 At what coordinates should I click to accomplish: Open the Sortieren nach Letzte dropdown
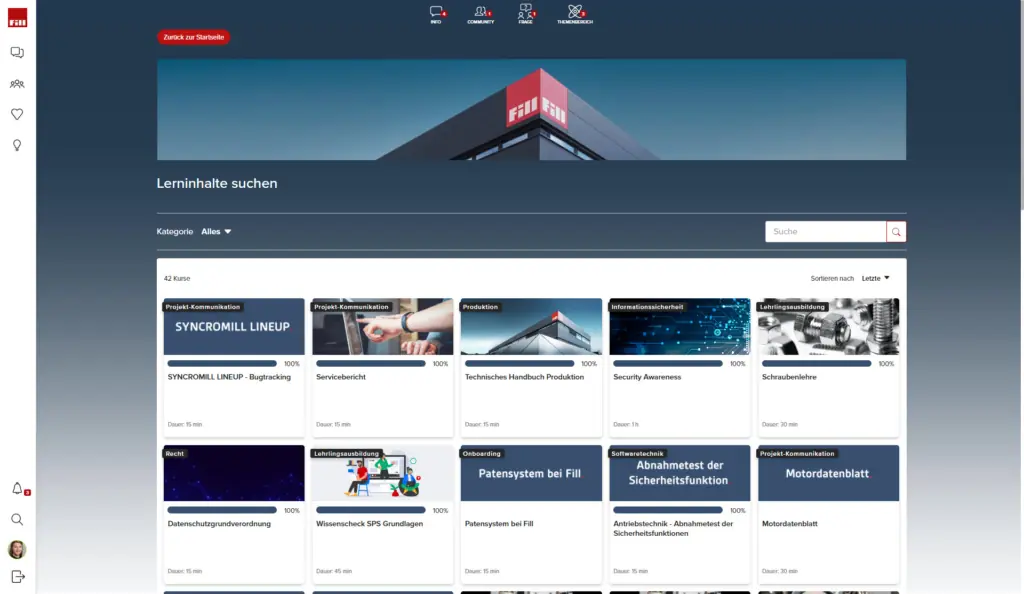click(x=875, y=278)
